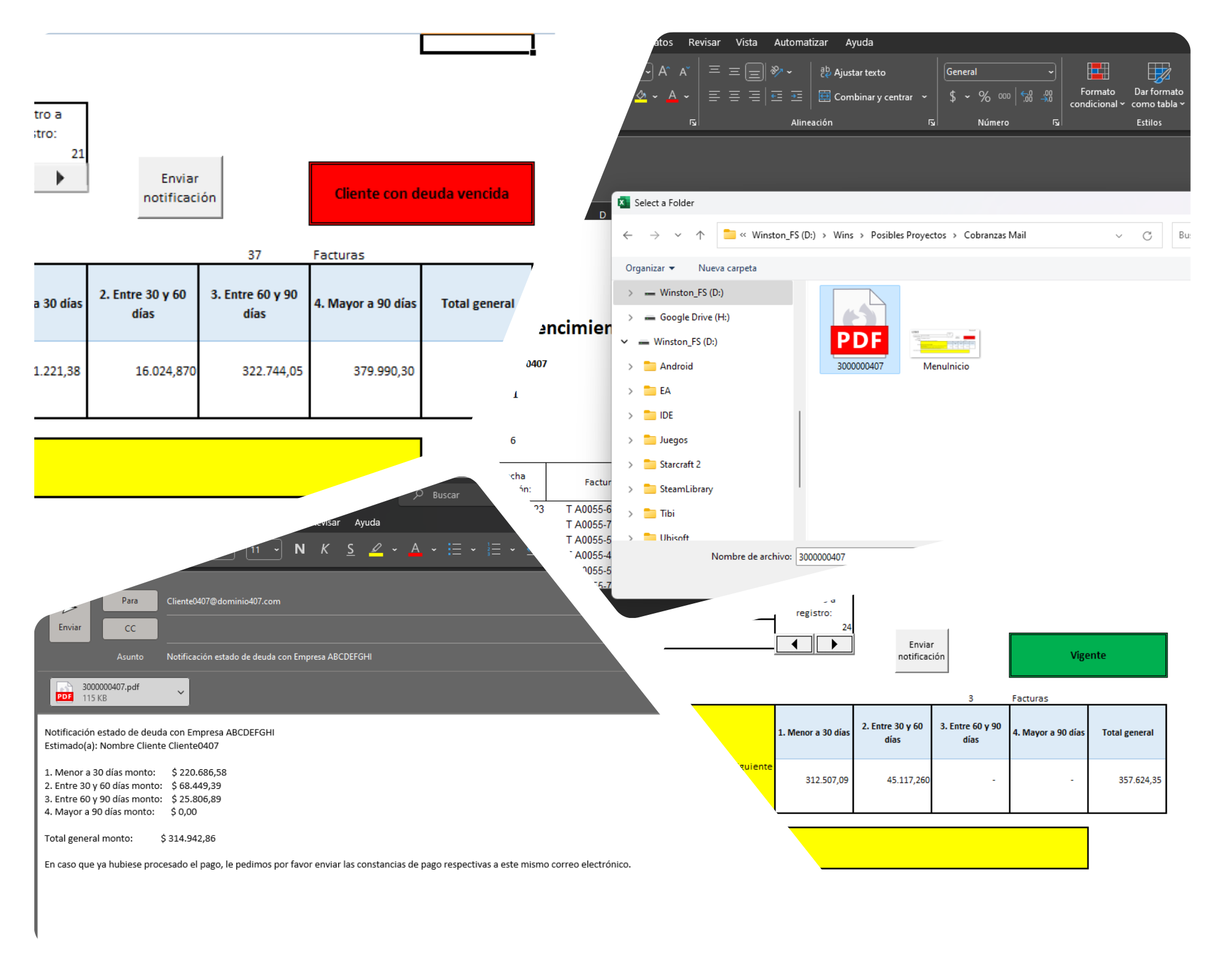Click Enviar to send the email
Viewport: 1225px width, 980px height.
click(69, 627)
